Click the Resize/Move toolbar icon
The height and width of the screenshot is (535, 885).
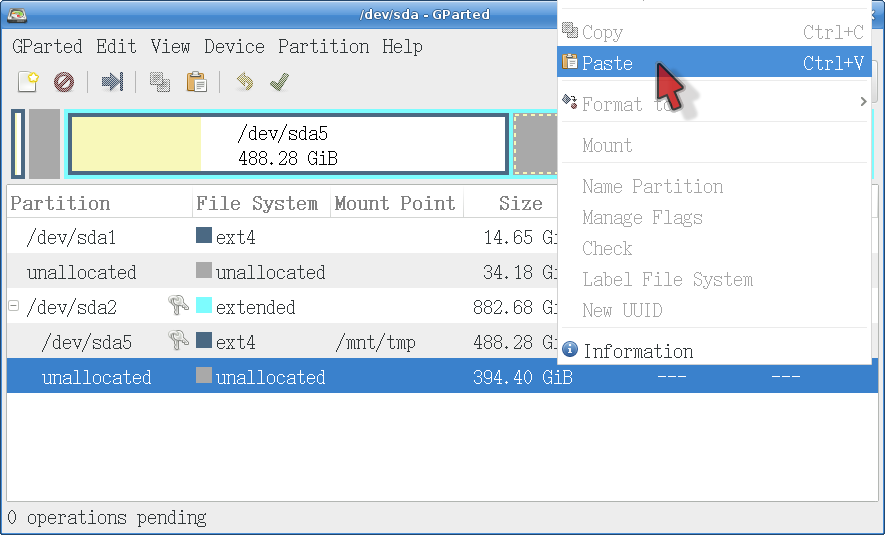click(112, 82)
